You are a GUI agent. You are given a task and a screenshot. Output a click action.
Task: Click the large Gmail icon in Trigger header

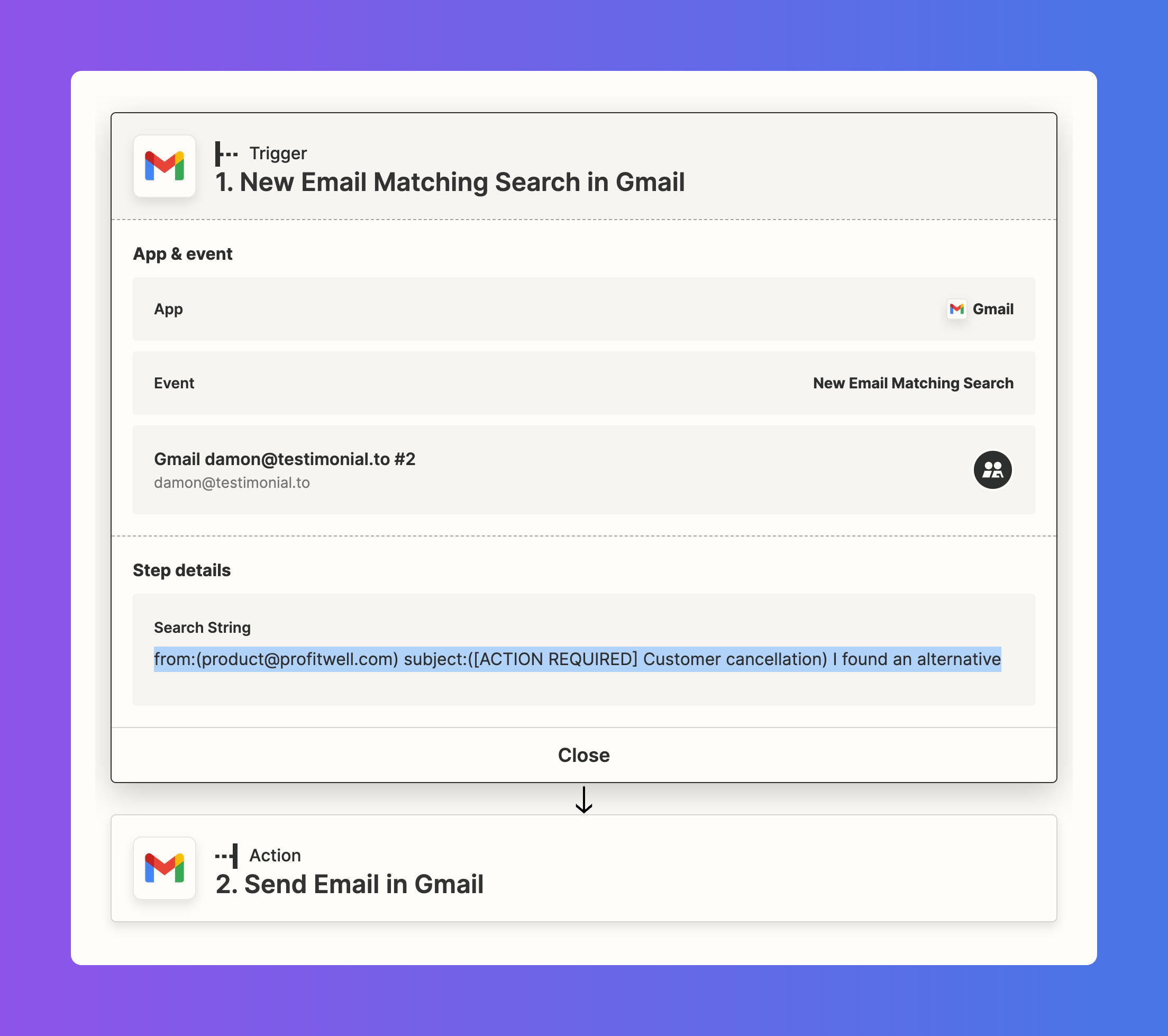click(164, 166)
